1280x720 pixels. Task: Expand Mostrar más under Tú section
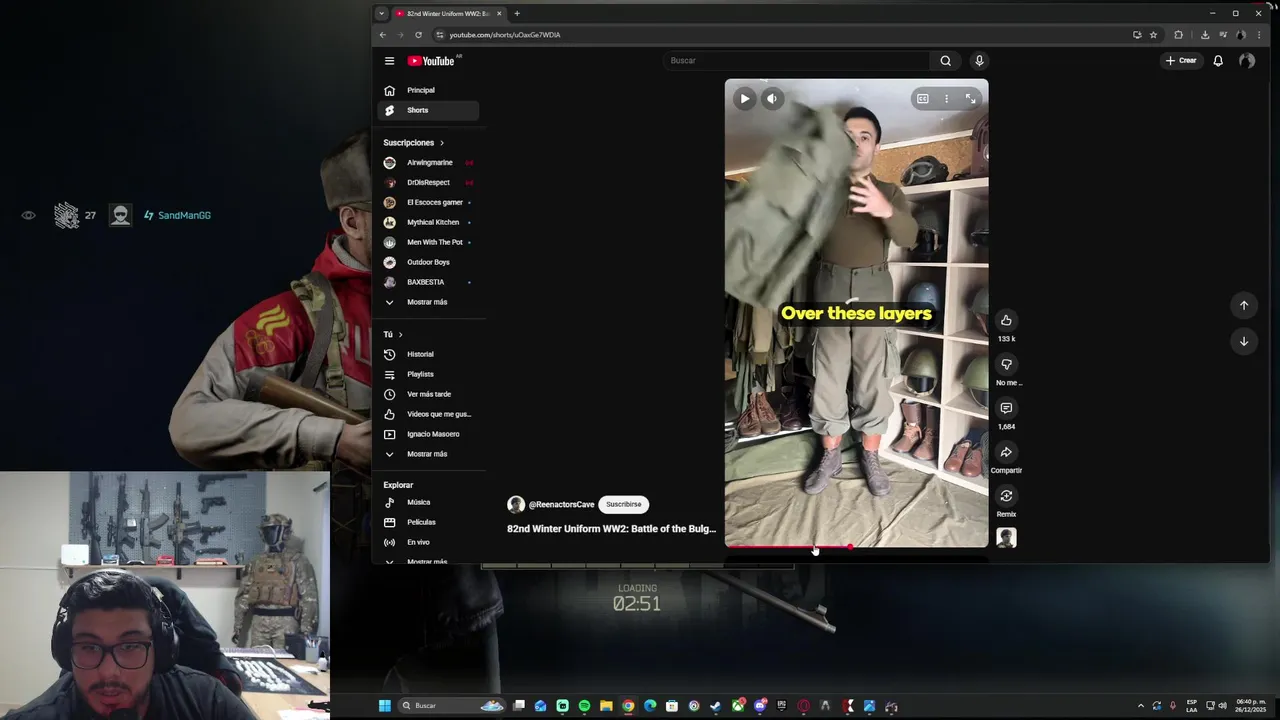[429, 454]
